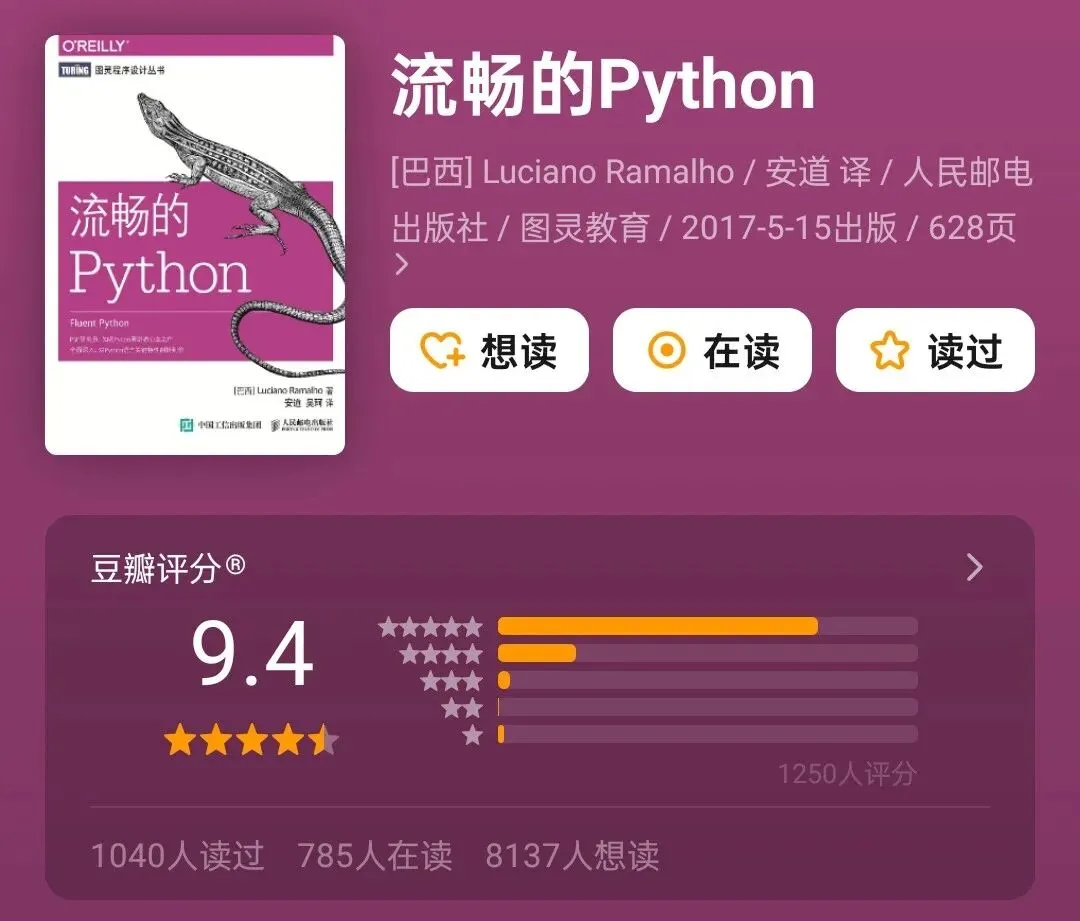
Task: Click the star icon in 读过
Action: (x=889, y=350)
